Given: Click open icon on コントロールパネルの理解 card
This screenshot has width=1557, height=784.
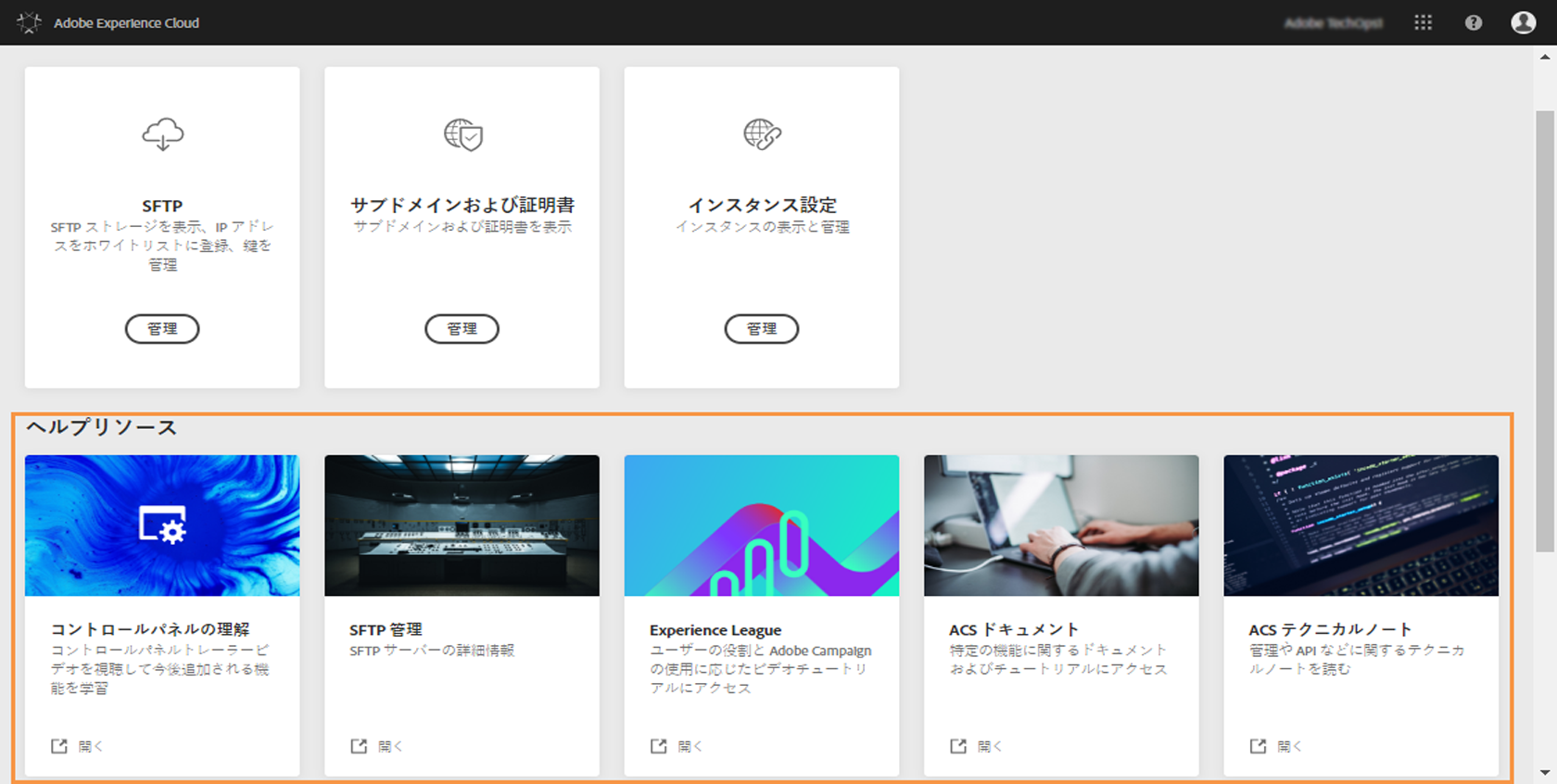Looking at the screenshot, I should click(x=59, y=746).
